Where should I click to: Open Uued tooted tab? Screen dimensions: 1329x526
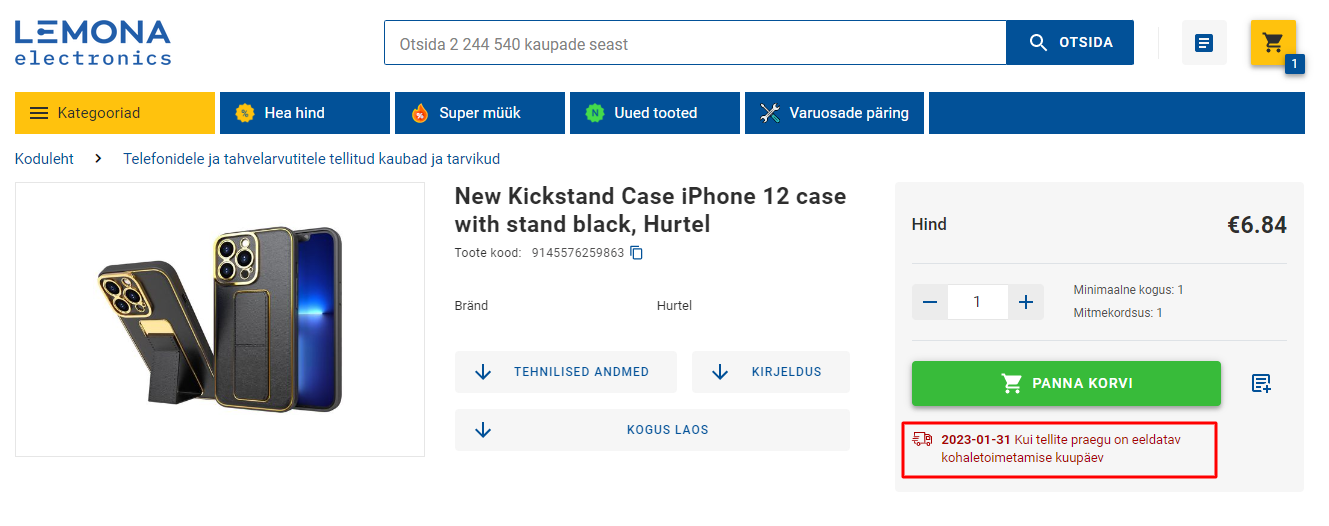pos(655,113)
